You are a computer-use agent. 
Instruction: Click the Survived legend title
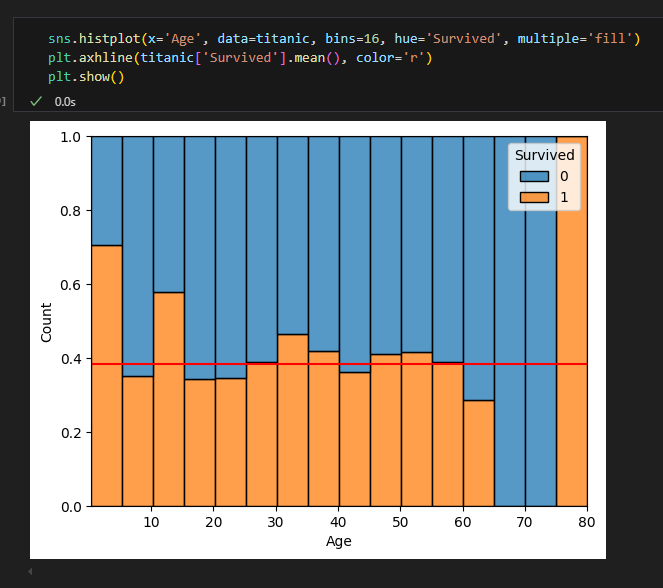click(x=545, y=155)
